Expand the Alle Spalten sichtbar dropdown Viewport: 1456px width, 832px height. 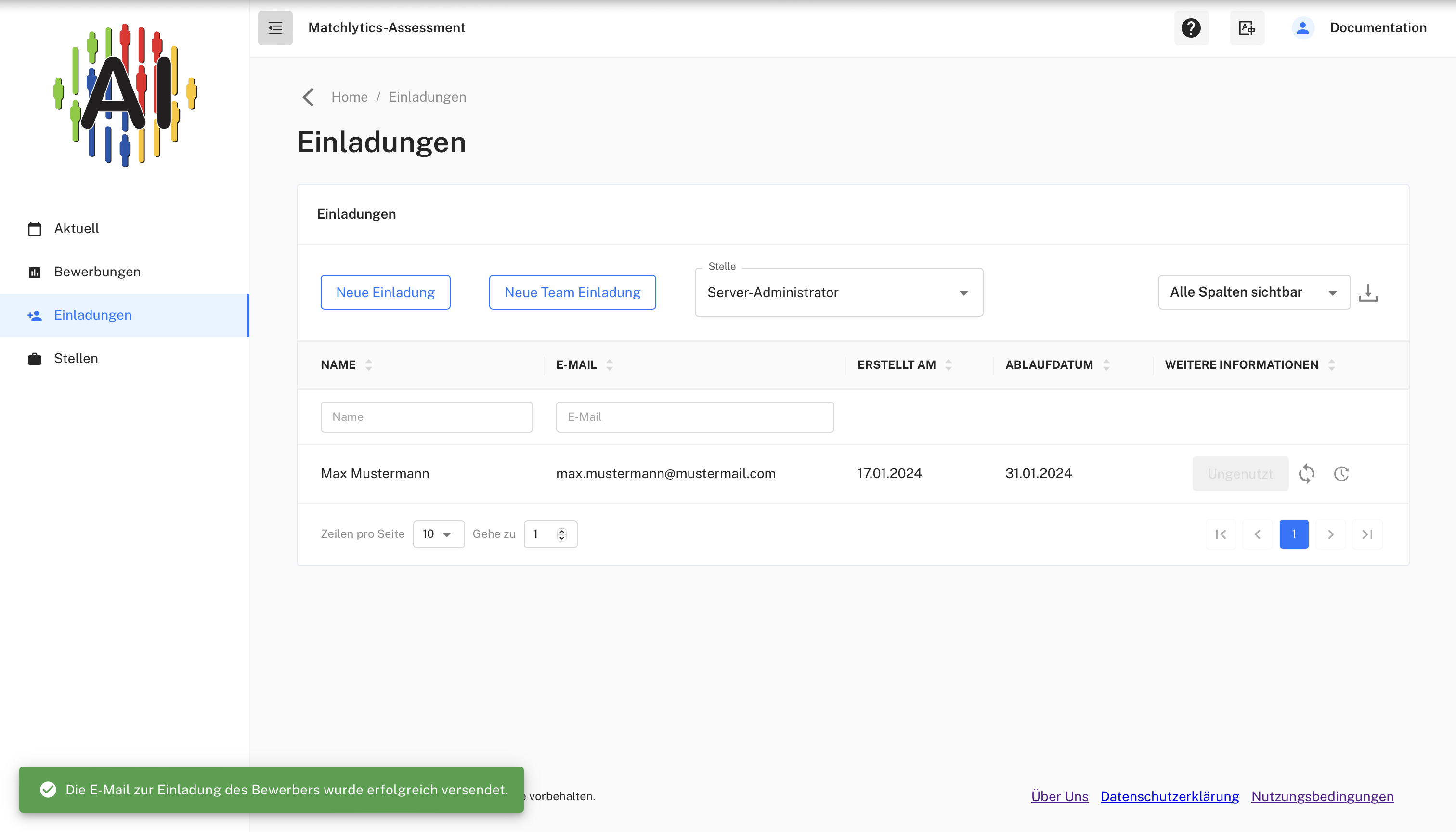click(x=1254, y=293)
